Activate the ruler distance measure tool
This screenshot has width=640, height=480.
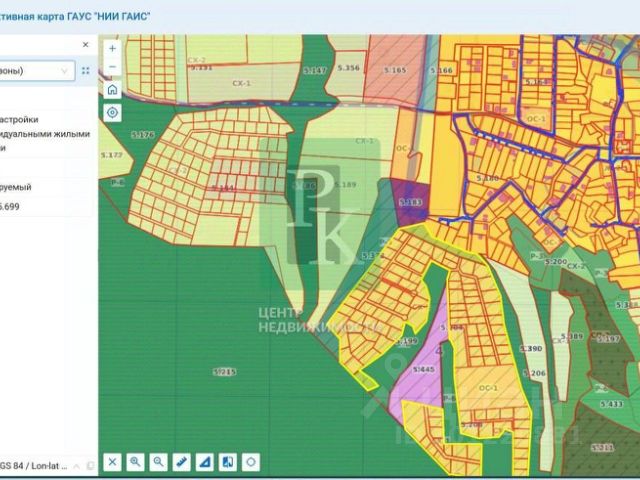point(181,462)
